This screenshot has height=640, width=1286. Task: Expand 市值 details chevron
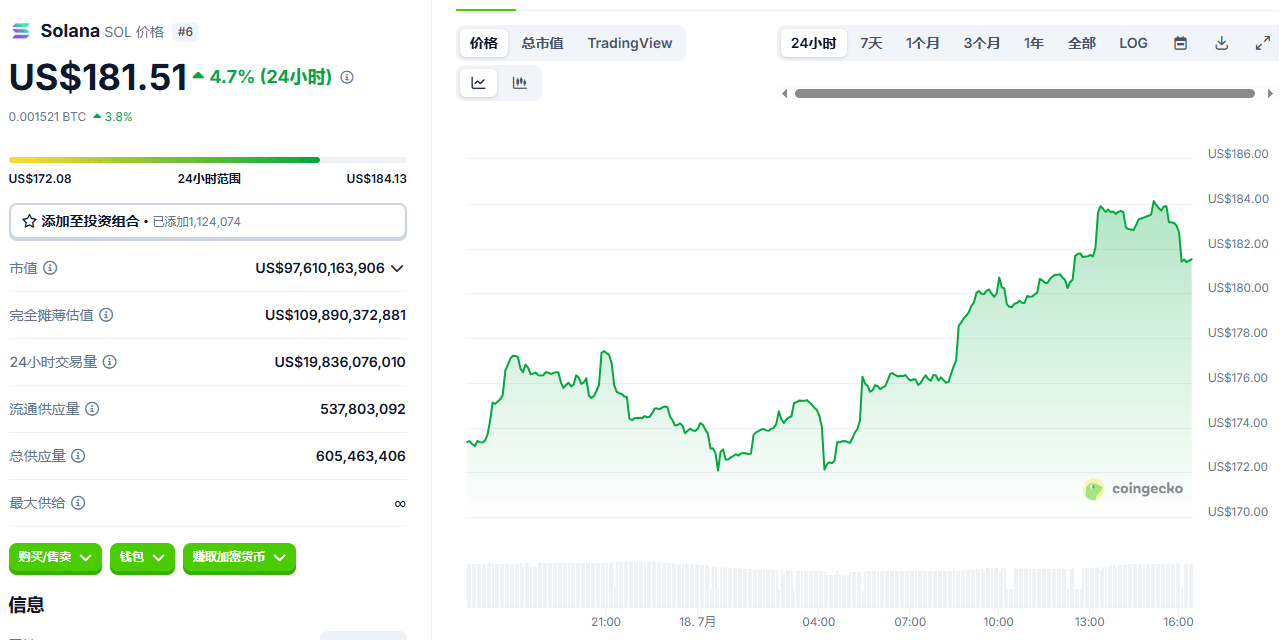[x=397, y=268]
